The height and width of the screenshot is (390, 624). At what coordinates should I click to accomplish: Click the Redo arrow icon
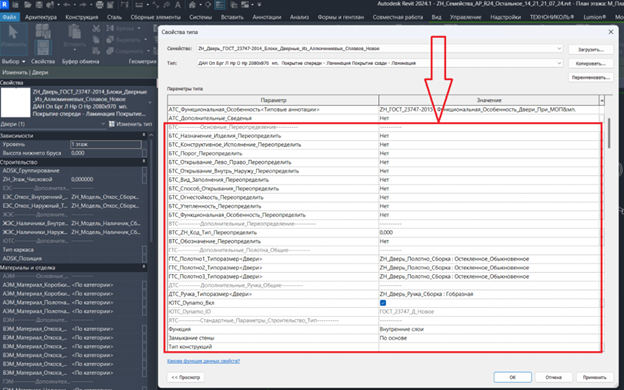pyautogui.click(x=83, y=5)
